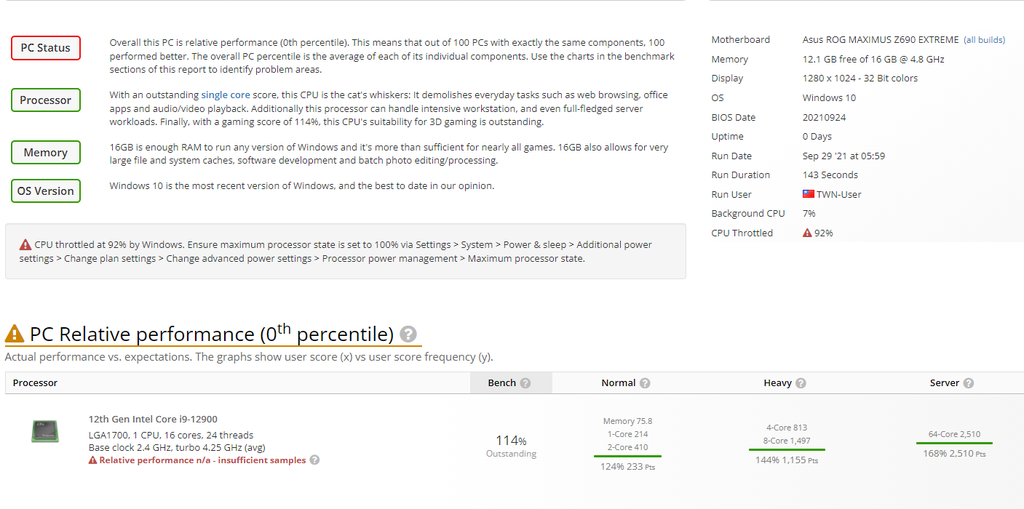Image resolution: width=1024 pixels, height=509 pixels.
Task: Click the question mark beside Server
Action: point(968,383)
